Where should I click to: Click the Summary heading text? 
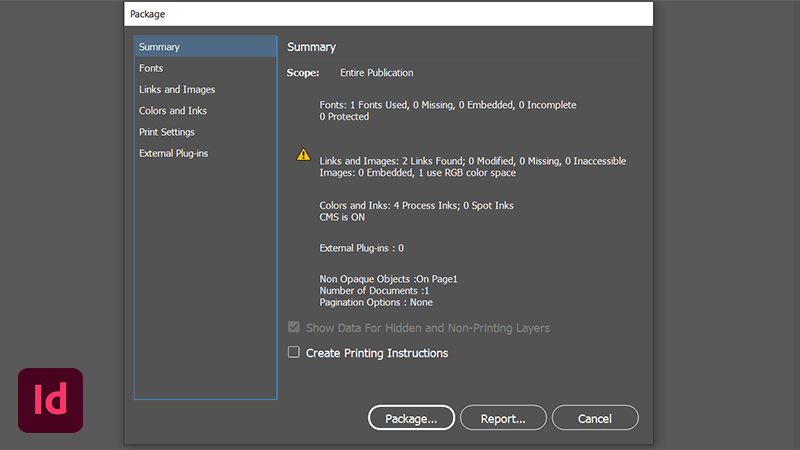click(312, 47)
